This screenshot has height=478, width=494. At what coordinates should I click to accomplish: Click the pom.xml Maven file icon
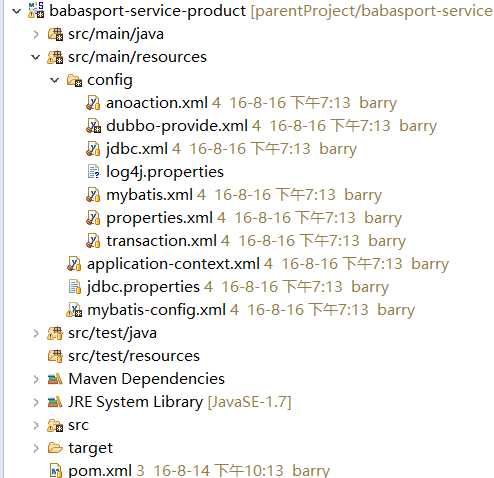[x=56, y=471]
